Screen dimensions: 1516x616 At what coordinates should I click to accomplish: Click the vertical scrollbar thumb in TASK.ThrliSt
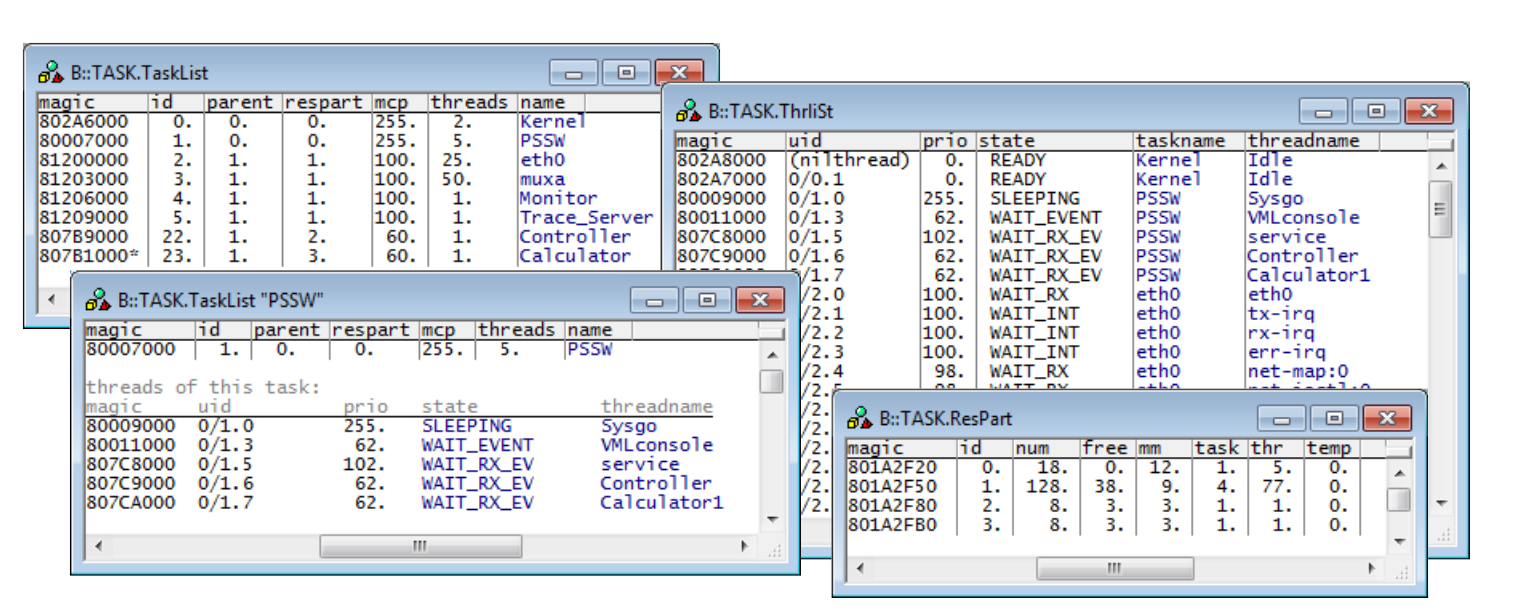click(1440, 209)
